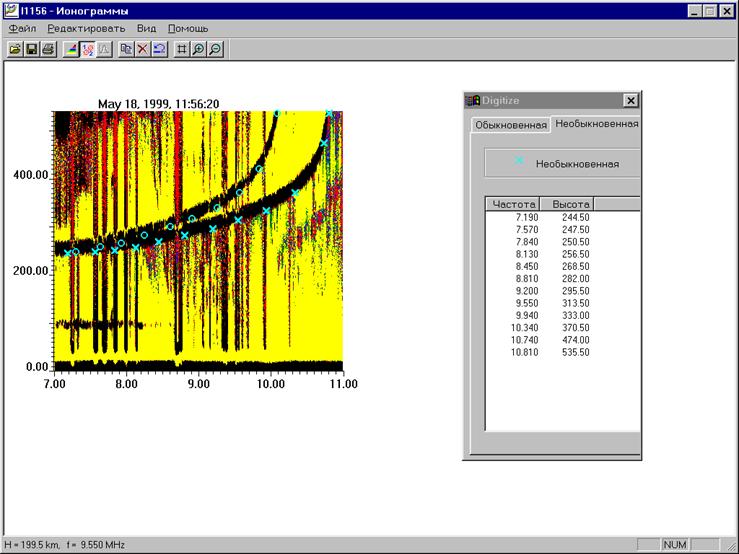Open the Файл menu
Image resolution: width=739 pixels, height=554 pixels.
pyautogui.click(x=22, y=28)
